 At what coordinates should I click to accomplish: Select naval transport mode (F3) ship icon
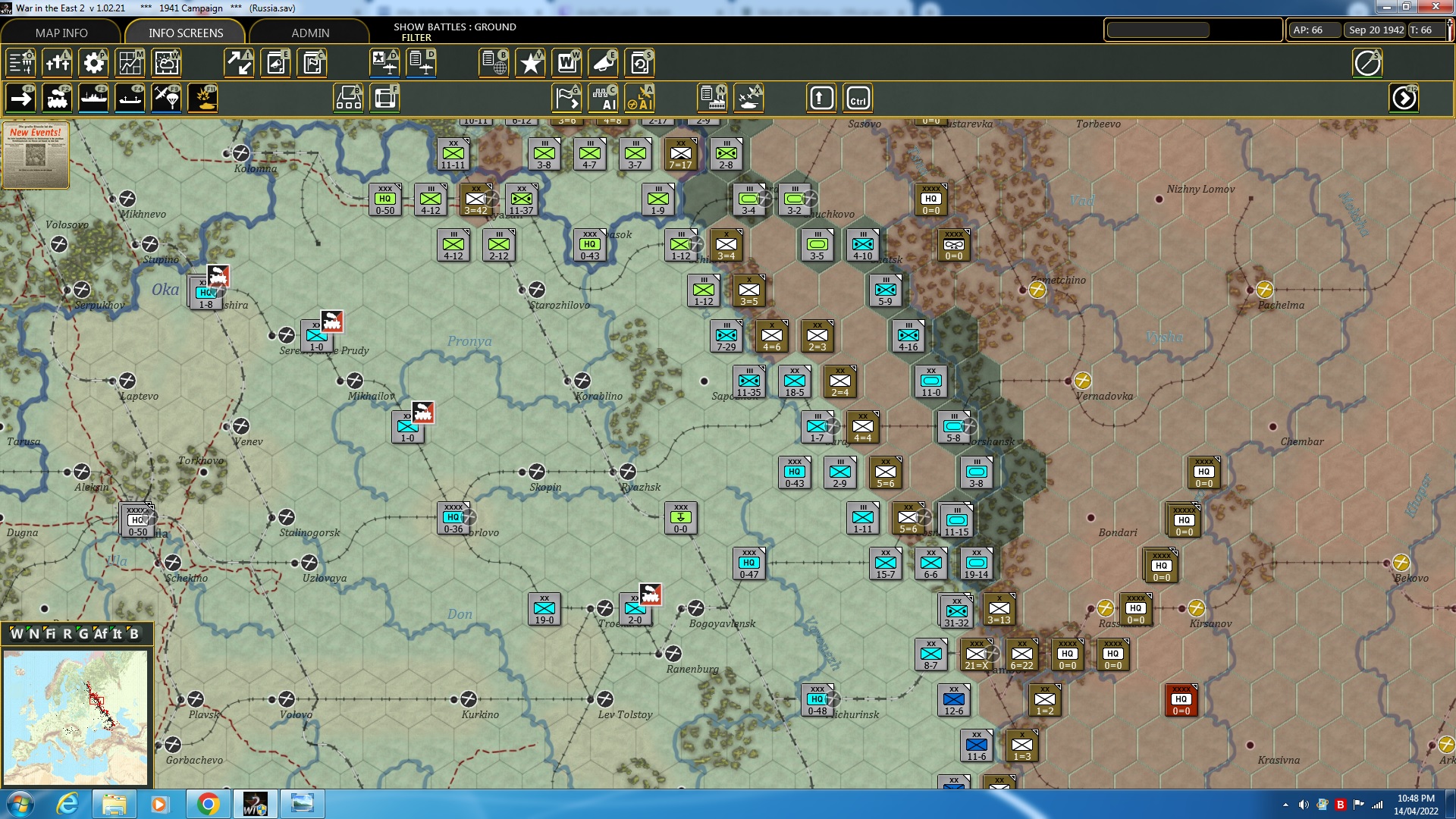[93, 98]
